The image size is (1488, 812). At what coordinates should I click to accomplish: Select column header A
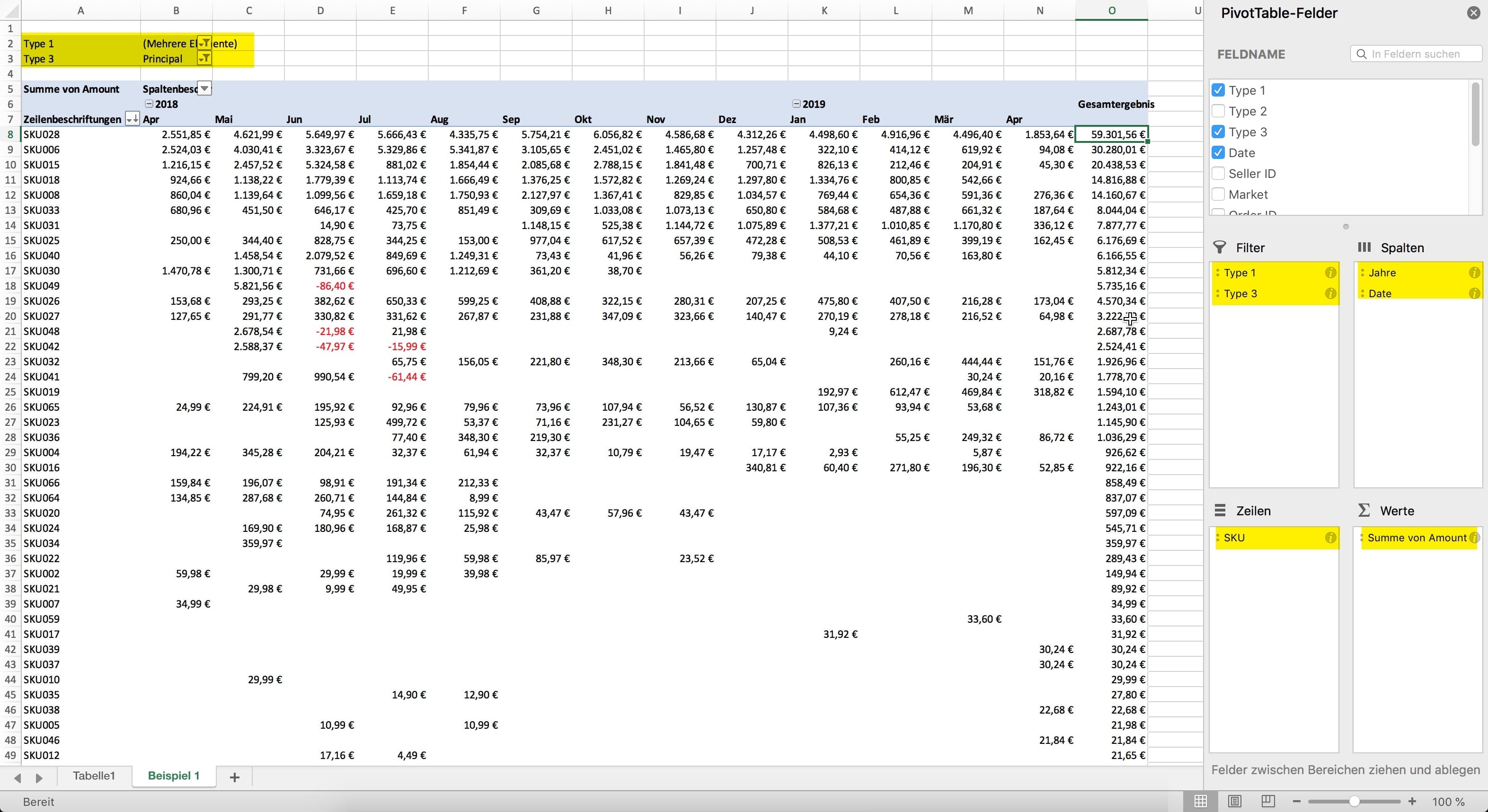click(x=80, y=10)
